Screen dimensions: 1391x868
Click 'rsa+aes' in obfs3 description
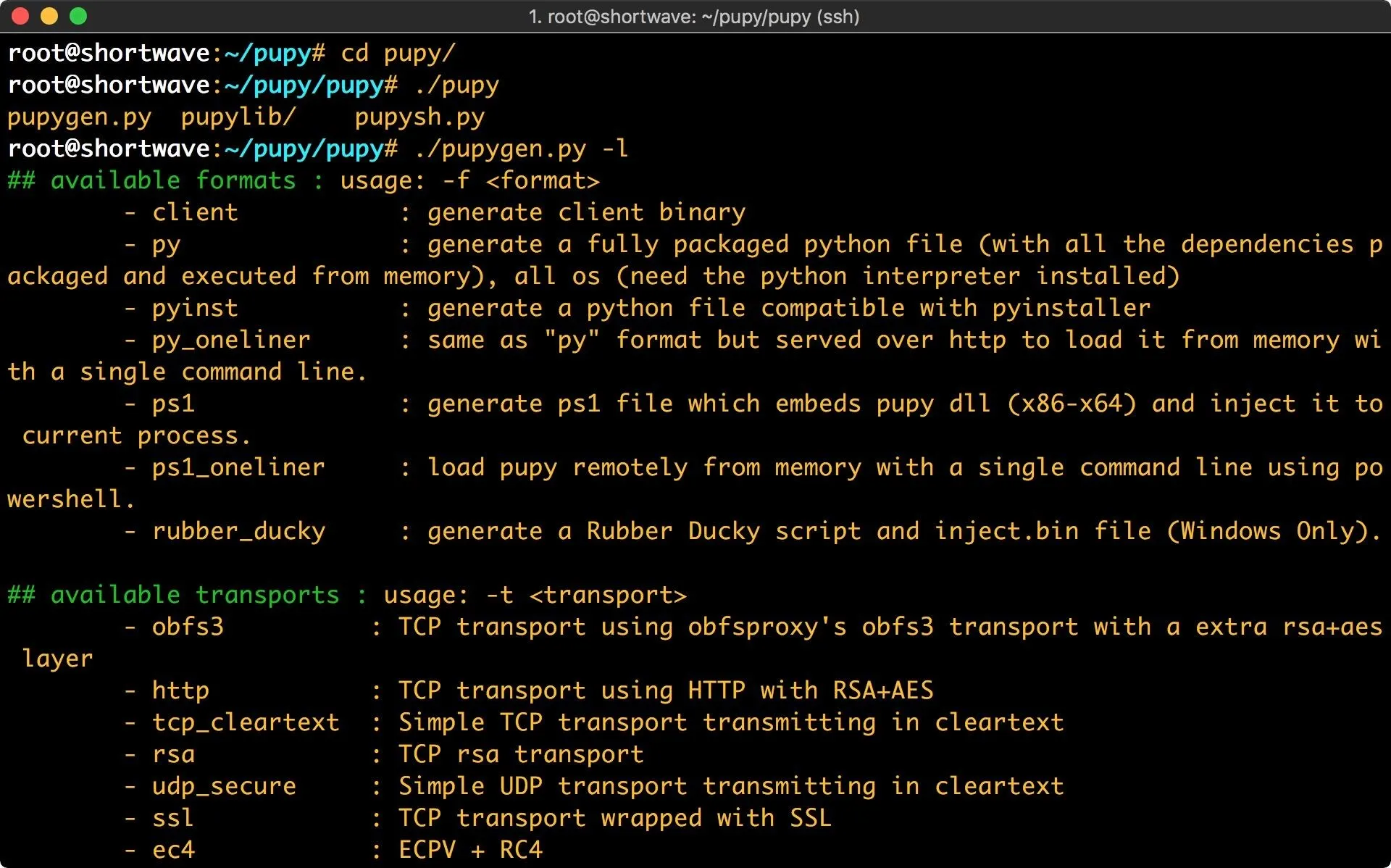[x=1333, y=627]
